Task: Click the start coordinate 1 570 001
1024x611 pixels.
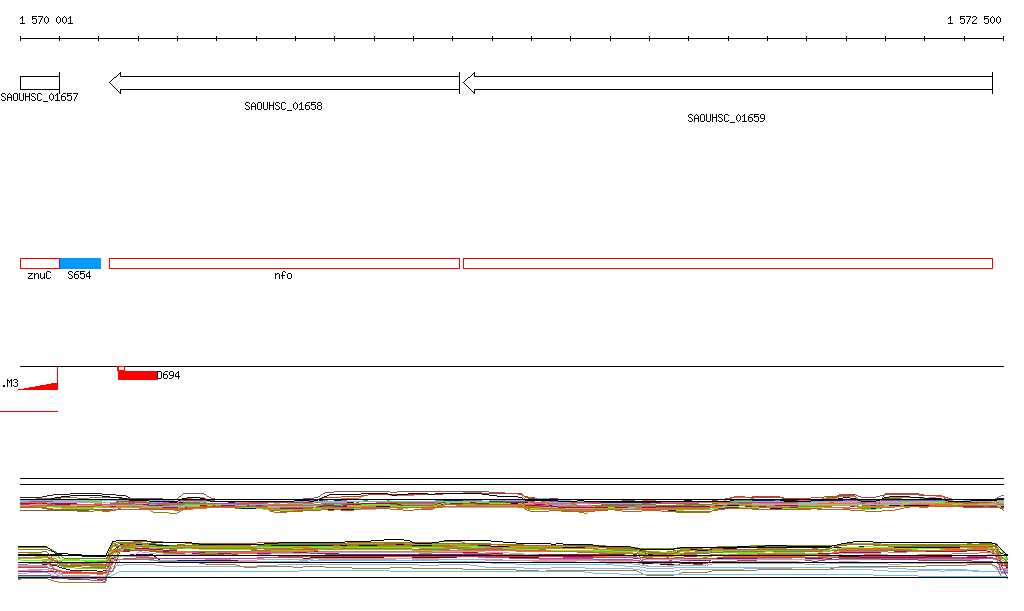Action: 46,20
